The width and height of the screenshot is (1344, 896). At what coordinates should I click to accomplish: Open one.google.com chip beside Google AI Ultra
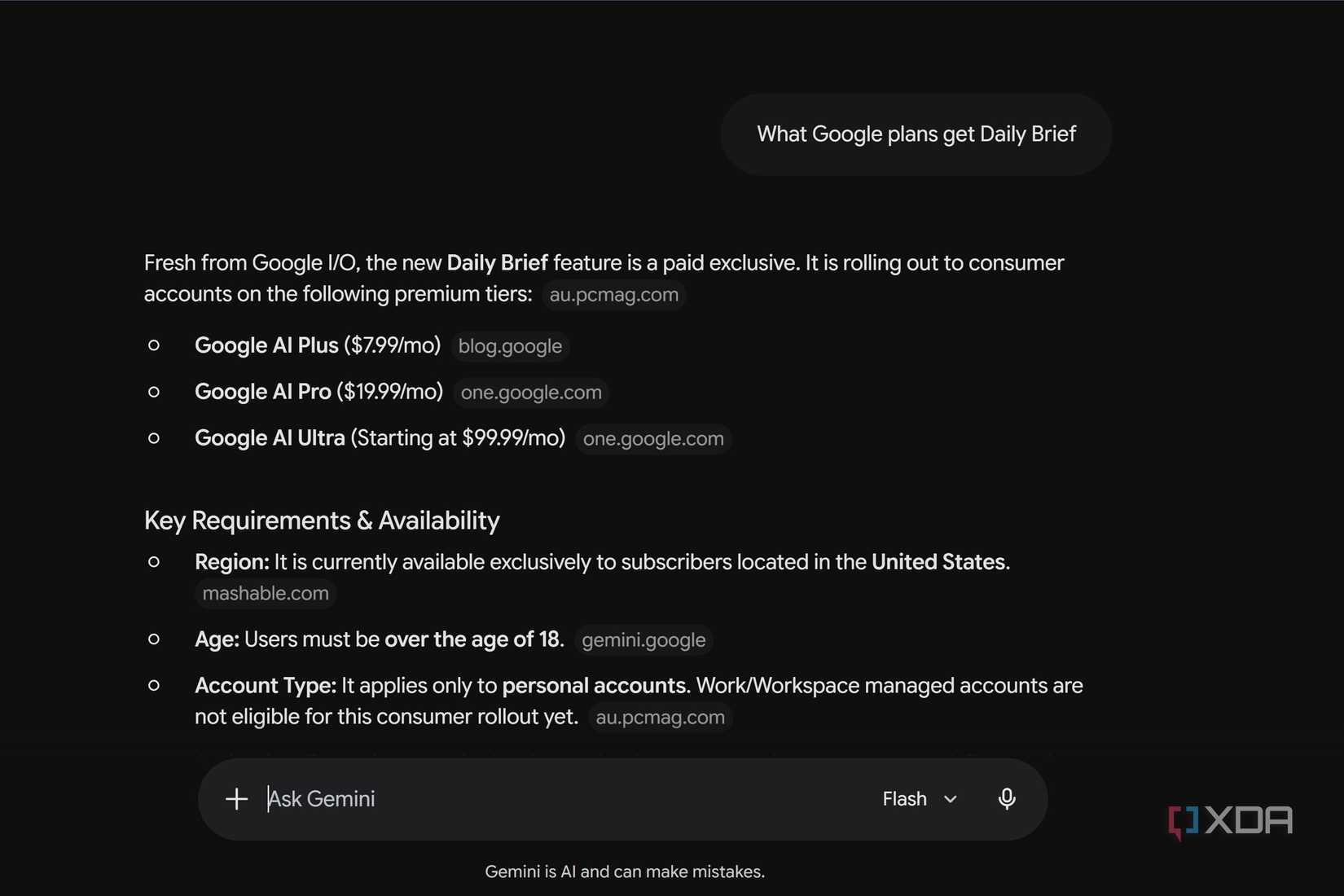[x=653, y=439]
